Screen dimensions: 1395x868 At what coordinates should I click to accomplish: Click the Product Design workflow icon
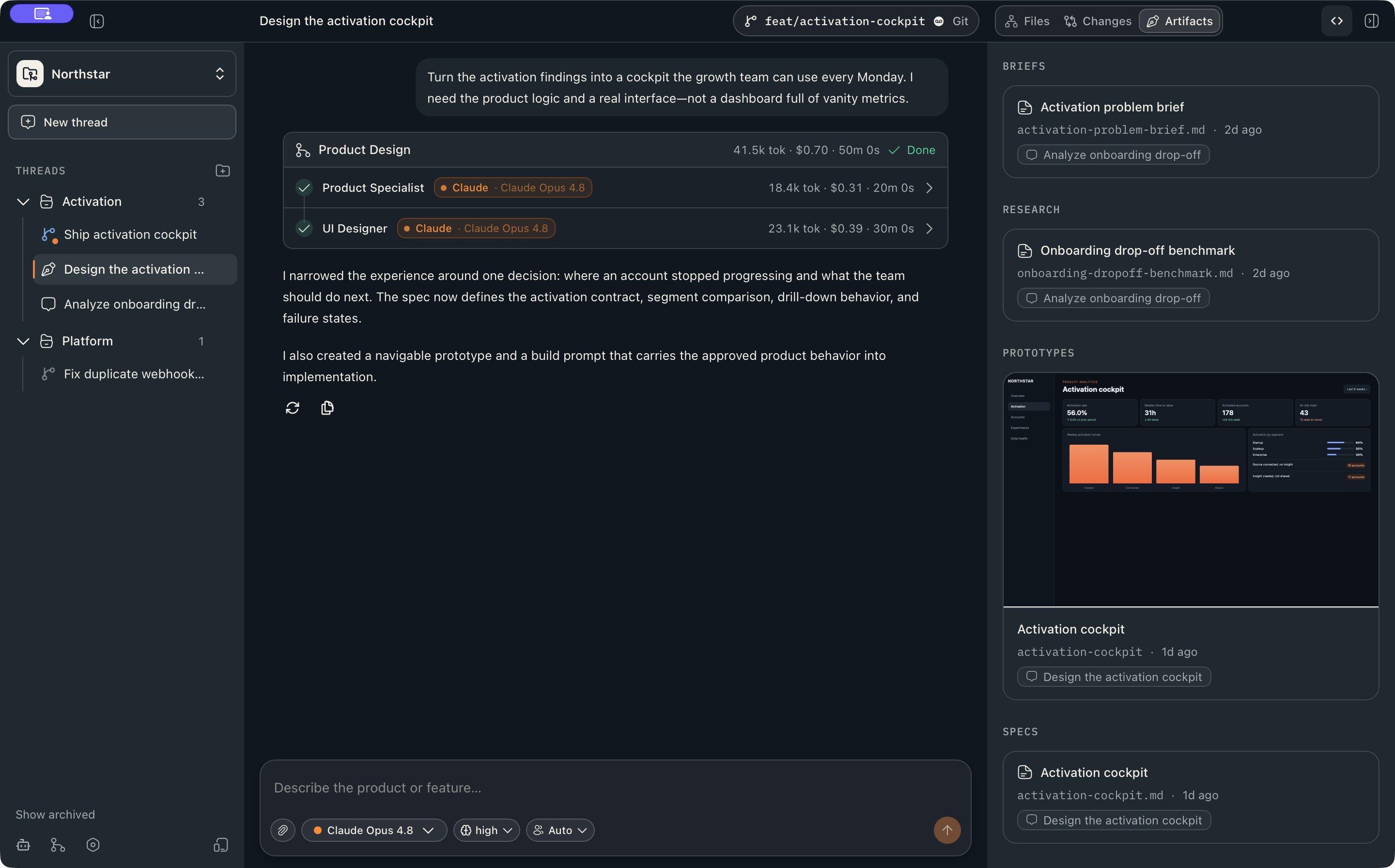coord(303,150)
